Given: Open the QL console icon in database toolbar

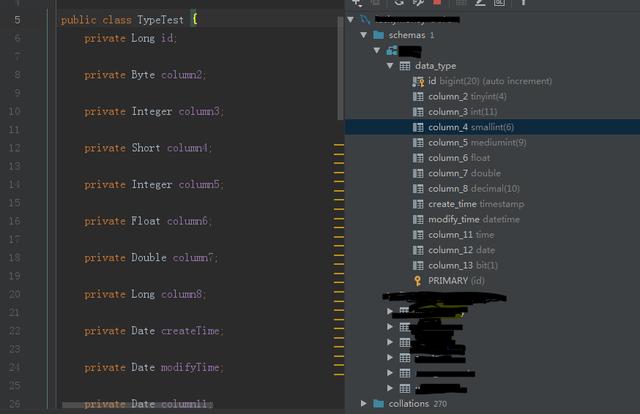Looking at the screenshot, I should [499, 2].
